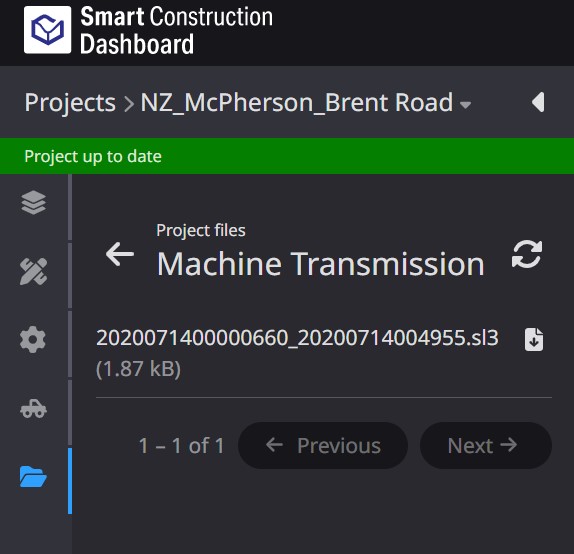
Task: Click the Project files breadcrumb label
Action: [201, 230]
